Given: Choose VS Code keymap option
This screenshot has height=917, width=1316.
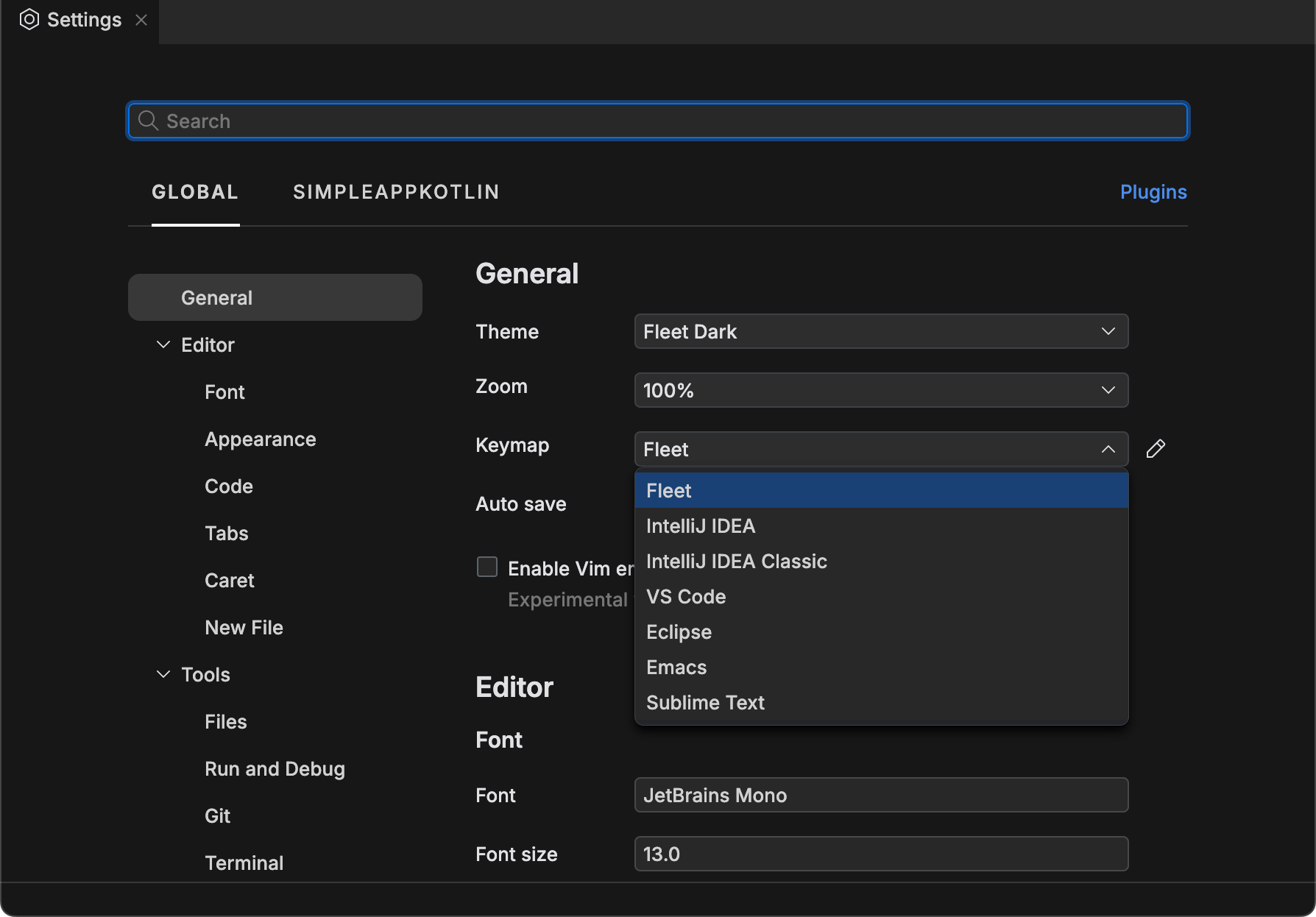Looking at the screenshot, I should (x=685, y=596).
